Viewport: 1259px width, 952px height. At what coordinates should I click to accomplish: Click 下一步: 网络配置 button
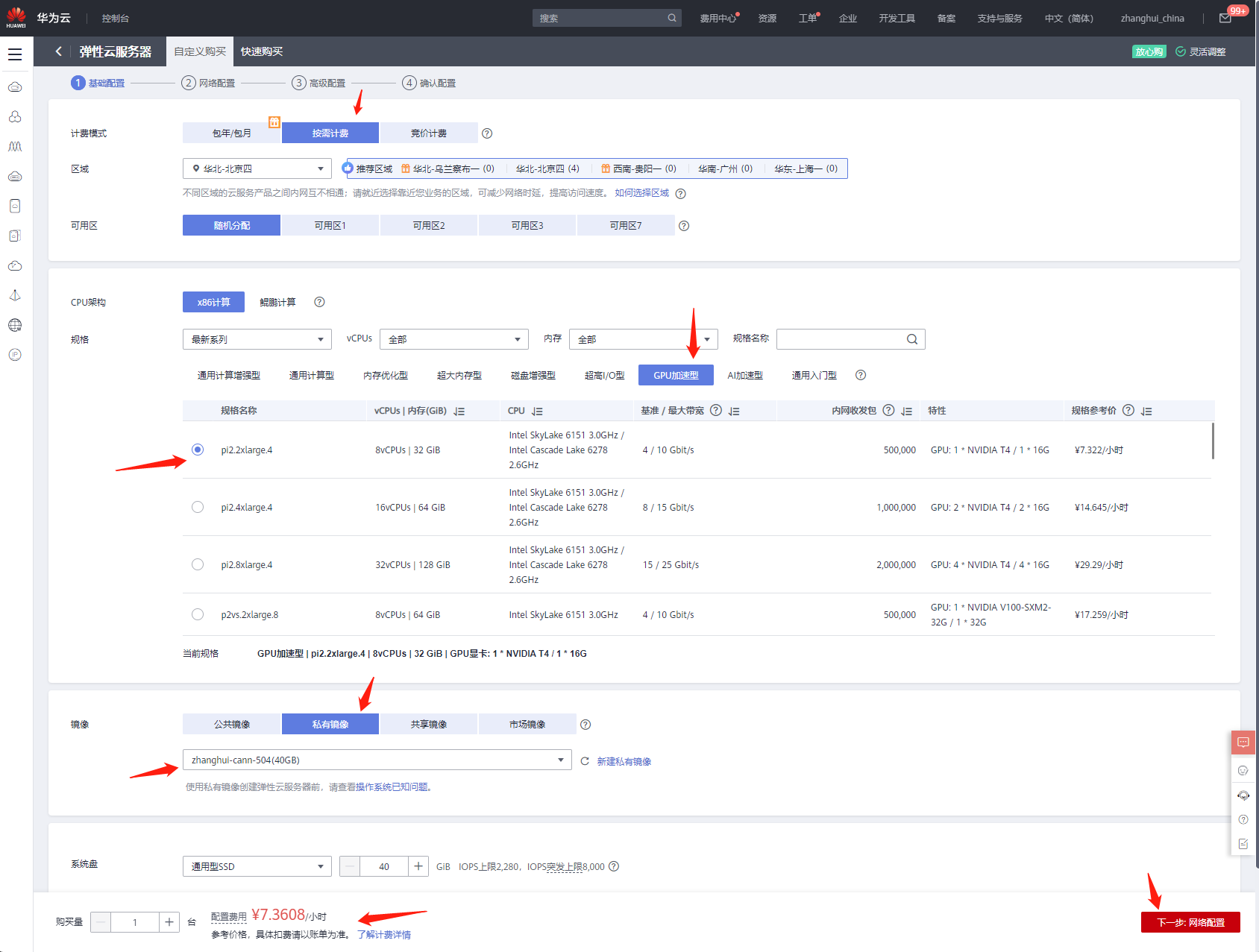point(1190,922)
